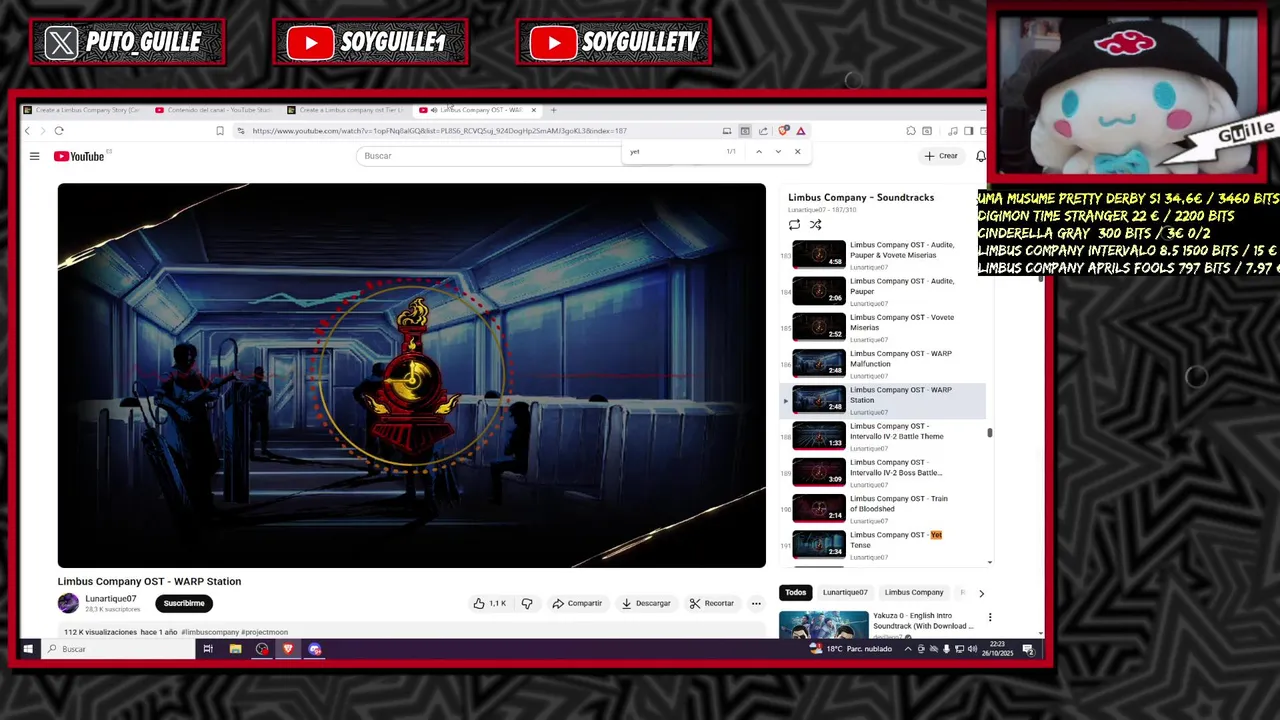
Task: Dislike the WARP Station video
Action: click(x=527, y=603)
